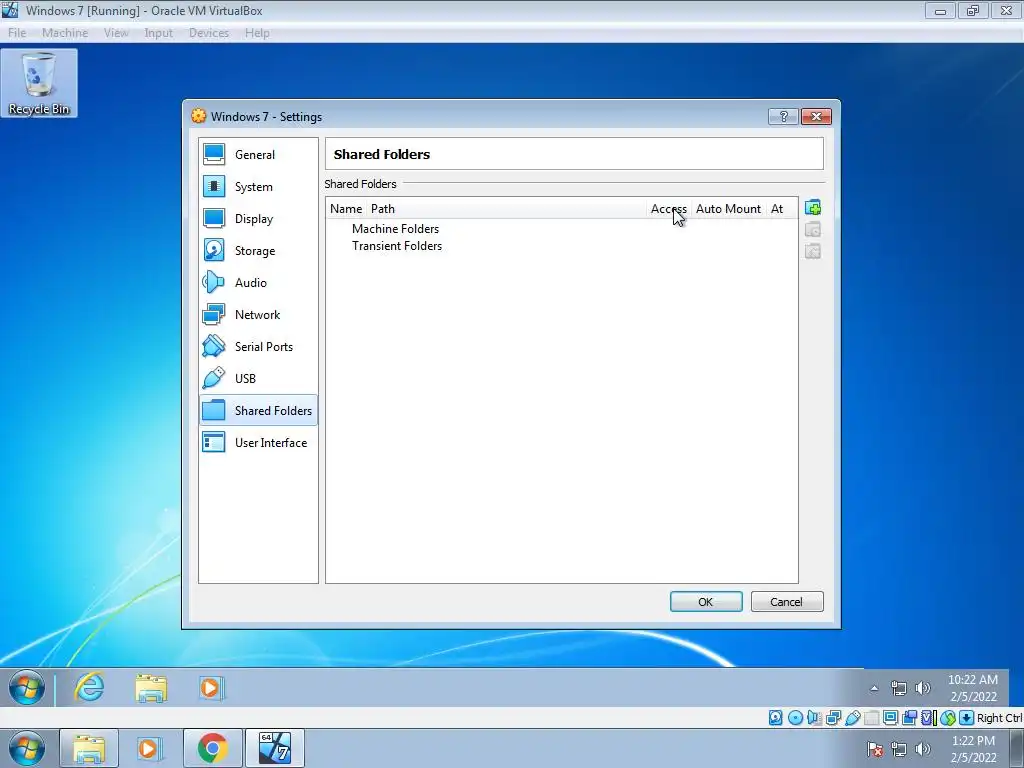Open Chrome from host taskbar

click(x=212, y=748)
